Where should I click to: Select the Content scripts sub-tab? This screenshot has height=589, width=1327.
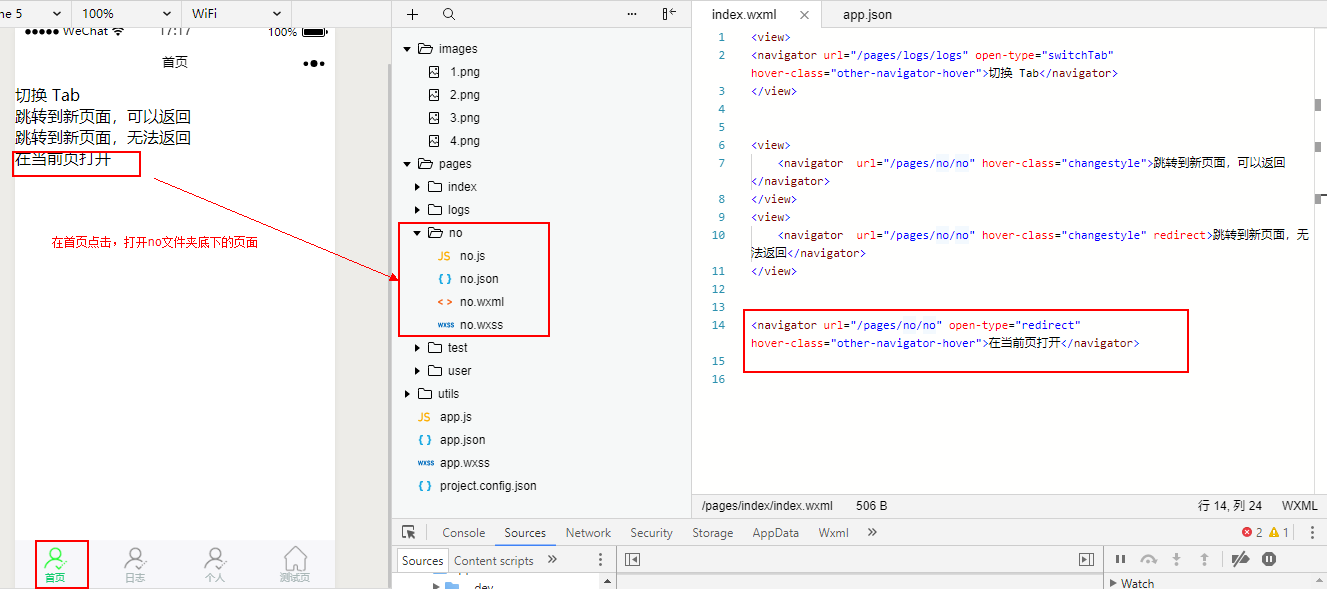[x=494, y=561]
